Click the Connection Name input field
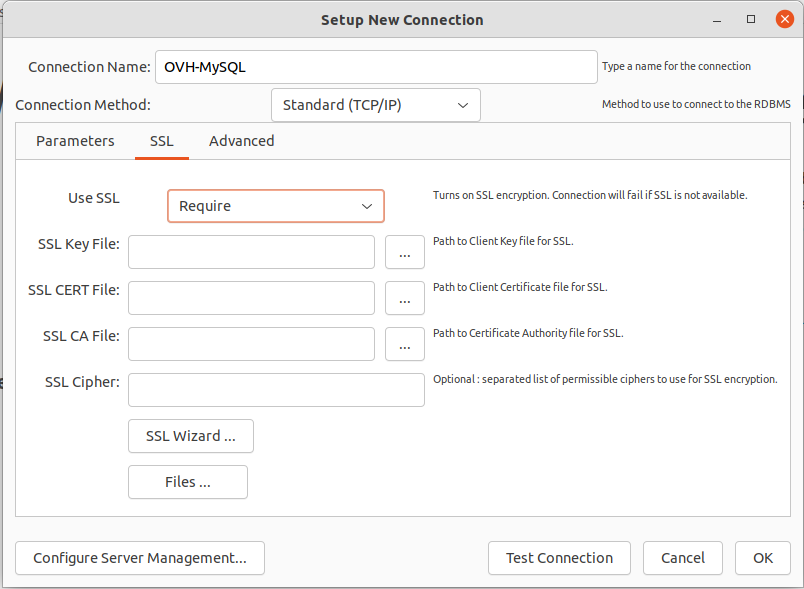This screenshot has height=589, width=804. [x=375, y=66]
